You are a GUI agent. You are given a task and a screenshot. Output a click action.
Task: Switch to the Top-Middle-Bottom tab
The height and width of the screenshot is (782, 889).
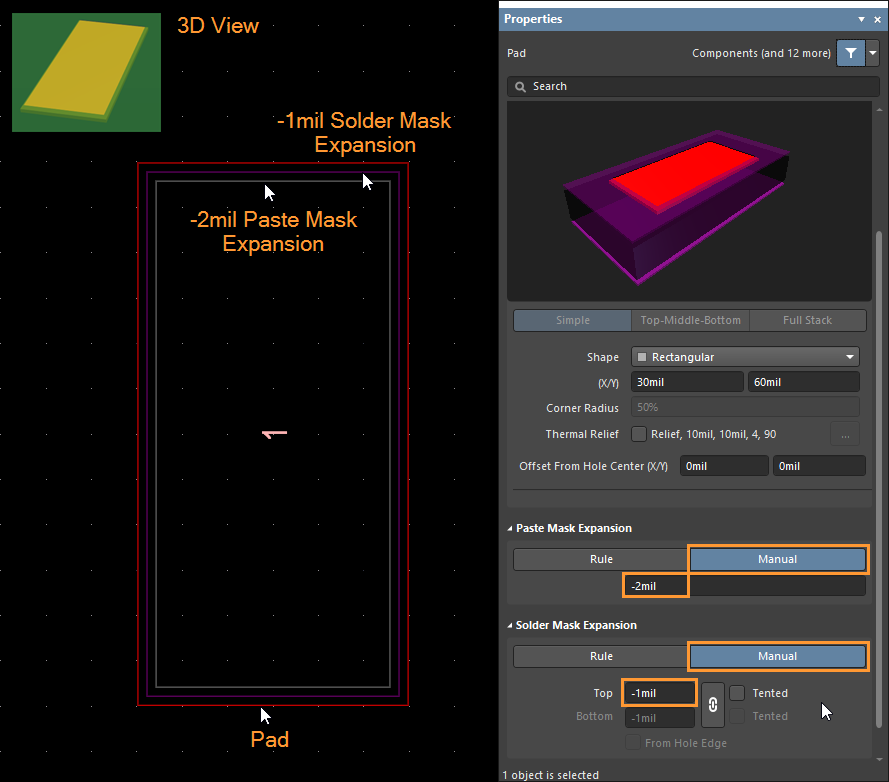(690, 320)
